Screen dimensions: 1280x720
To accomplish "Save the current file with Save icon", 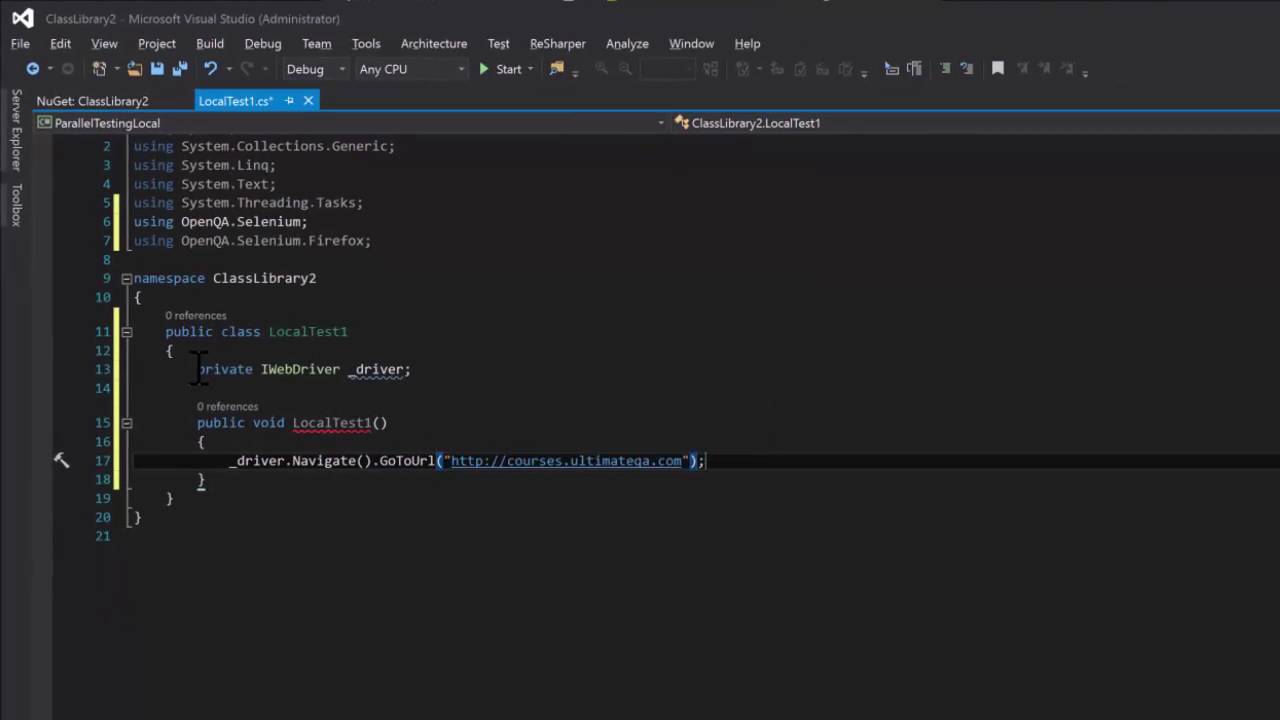I will [157, 69].
